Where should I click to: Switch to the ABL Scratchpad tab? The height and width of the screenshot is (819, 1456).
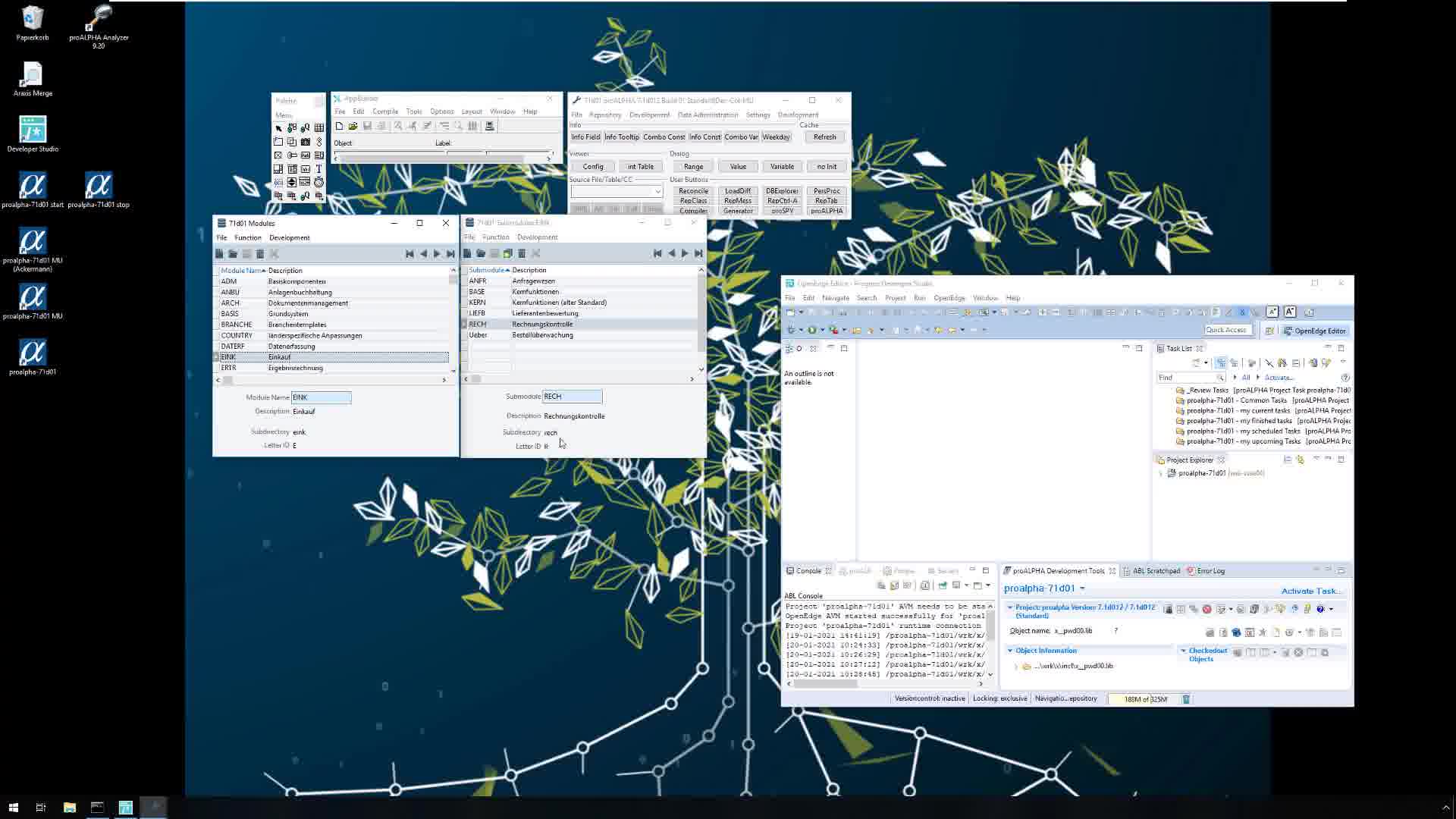tap(1151, 571)
